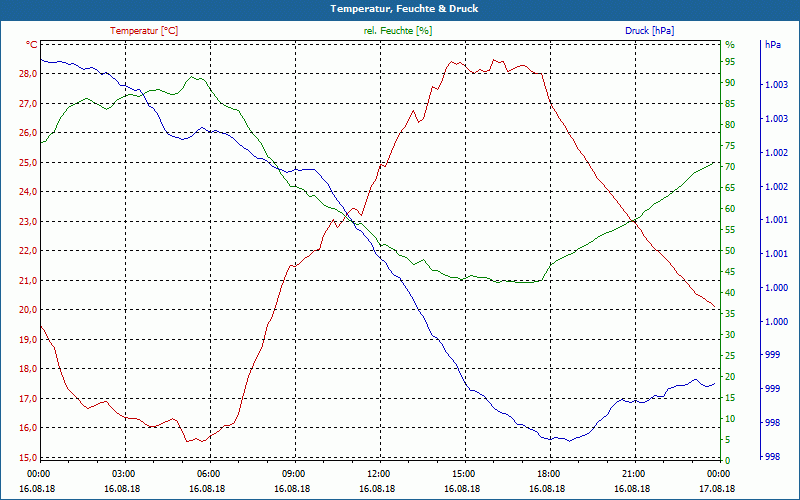Click the 26,0 temperature axis tick
Image resolution: width=800 pixels, height=500 pixels.
pyautogui.click(x=28, y=133)
